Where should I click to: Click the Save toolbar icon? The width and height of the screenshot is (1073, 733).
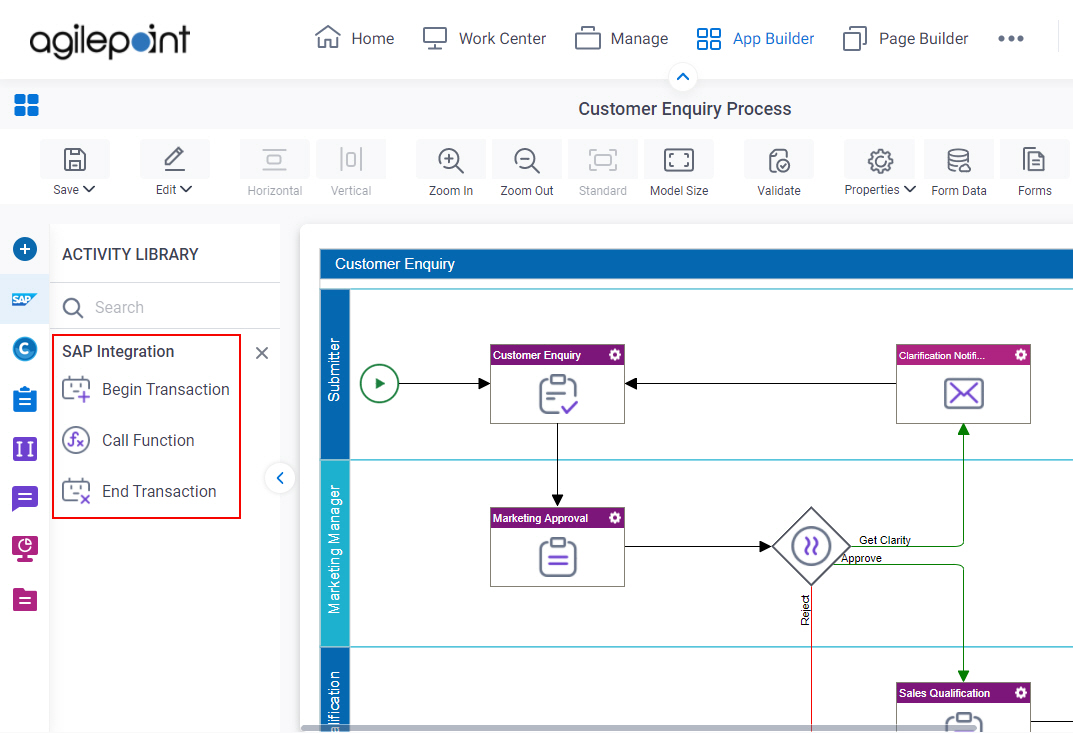75,159
